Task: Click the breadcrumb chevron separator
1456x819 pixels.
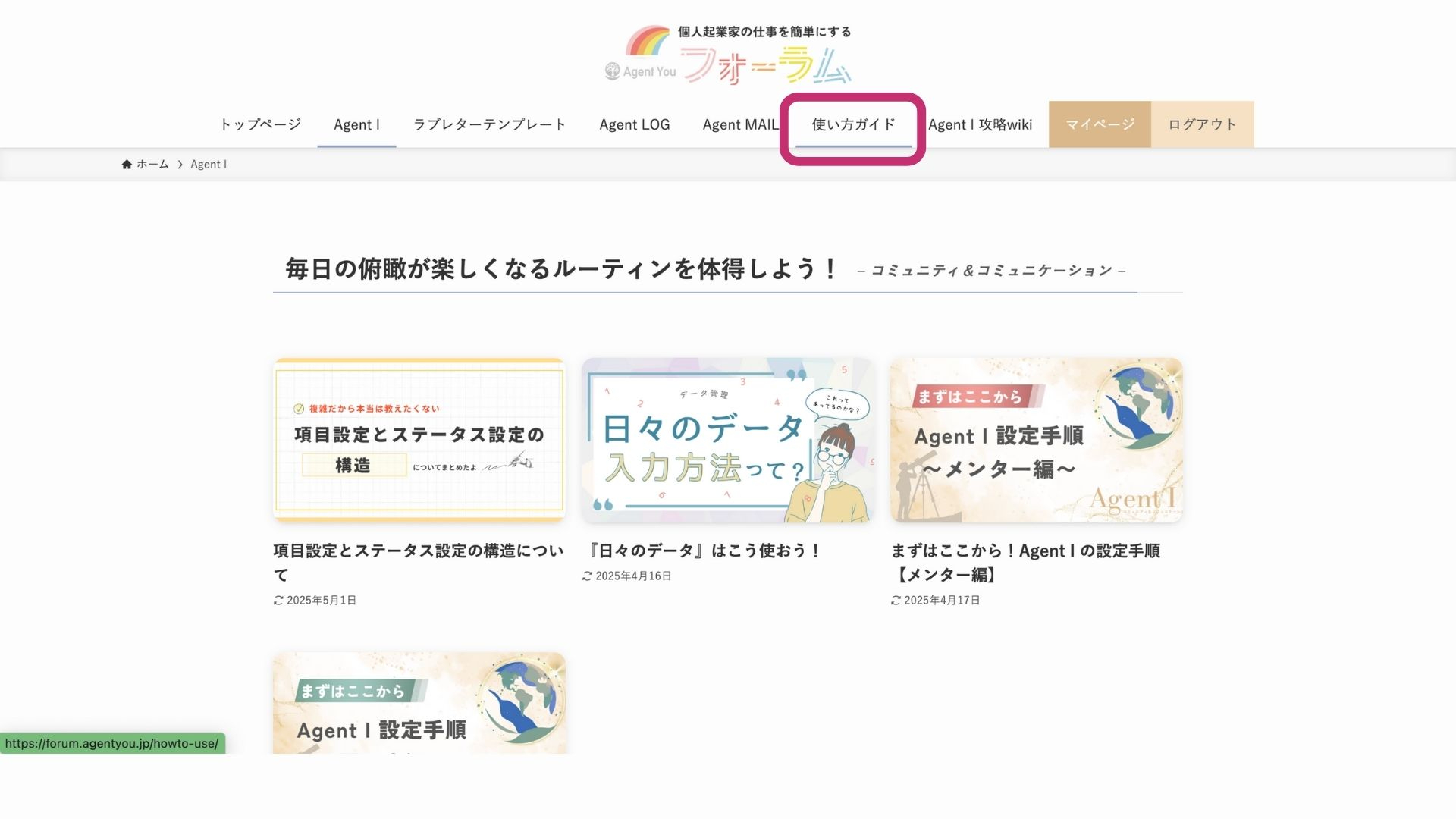Action: [x=180, y=165]
